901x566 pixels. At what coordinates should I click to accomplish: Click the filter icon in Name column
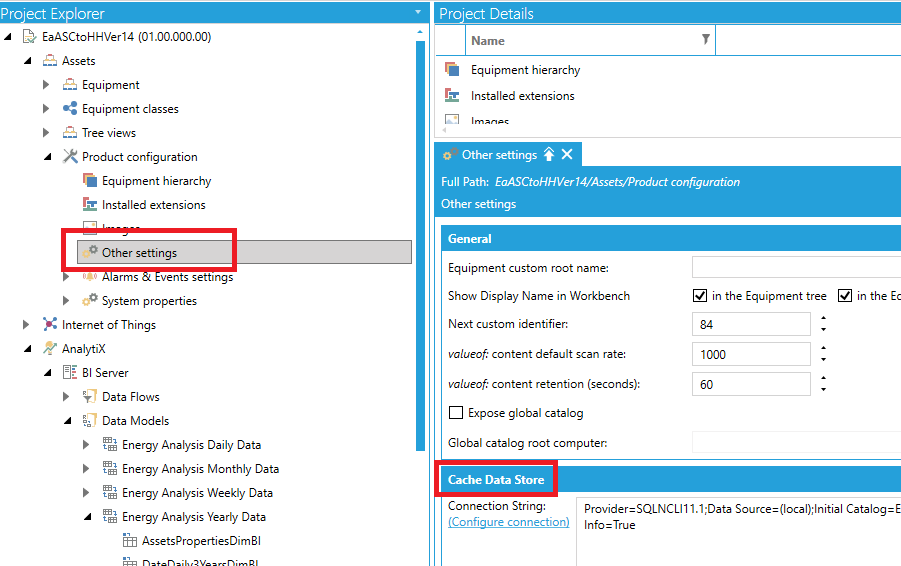706,40
